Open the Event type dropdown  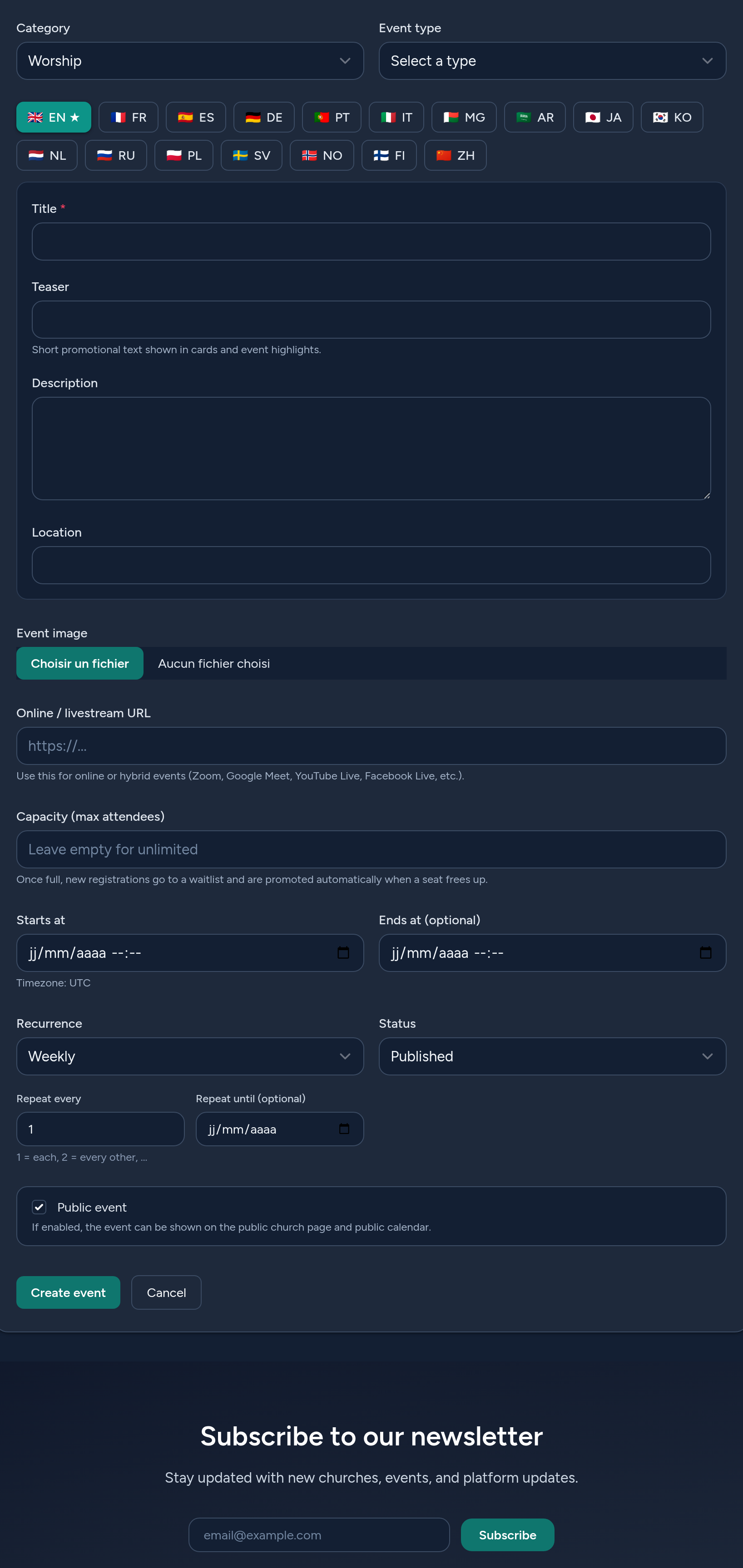pos(552,61)
